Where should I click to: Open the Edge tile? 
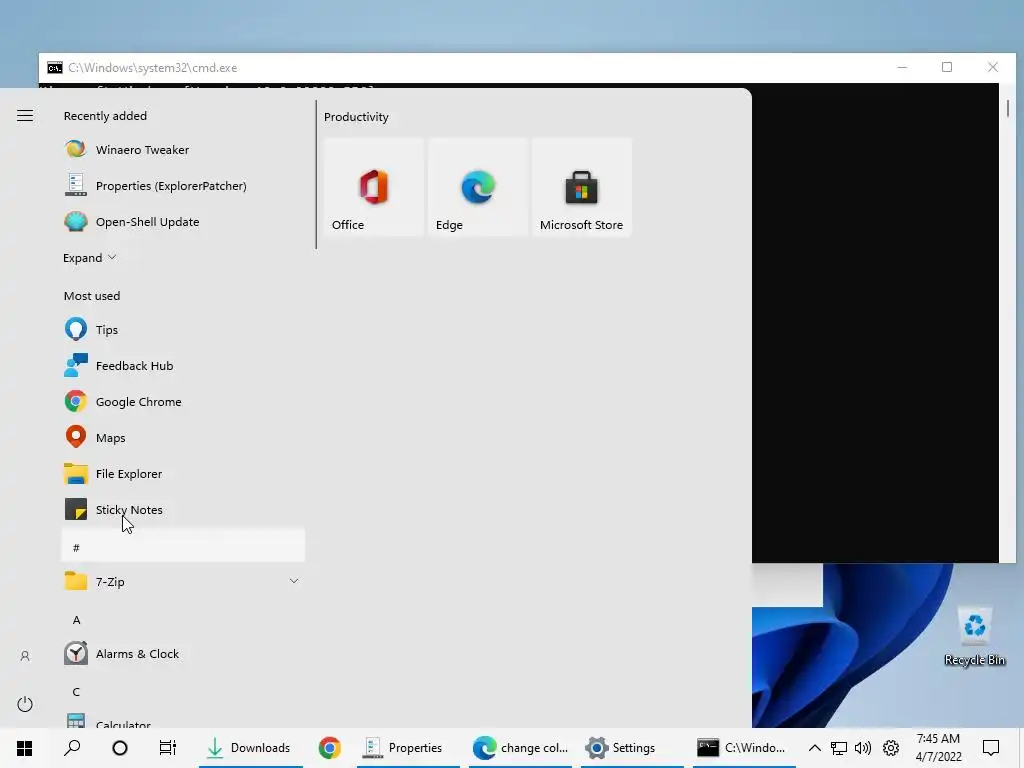[x=477, y=187]
